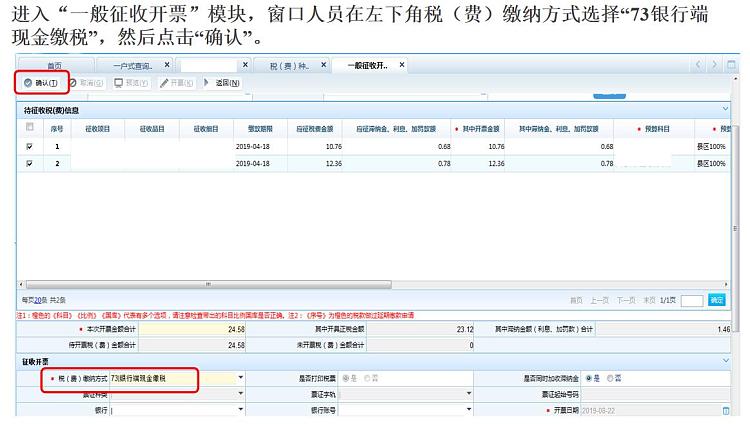
Task: Click the 票证起始号码 field
Action: click(655, 394)
